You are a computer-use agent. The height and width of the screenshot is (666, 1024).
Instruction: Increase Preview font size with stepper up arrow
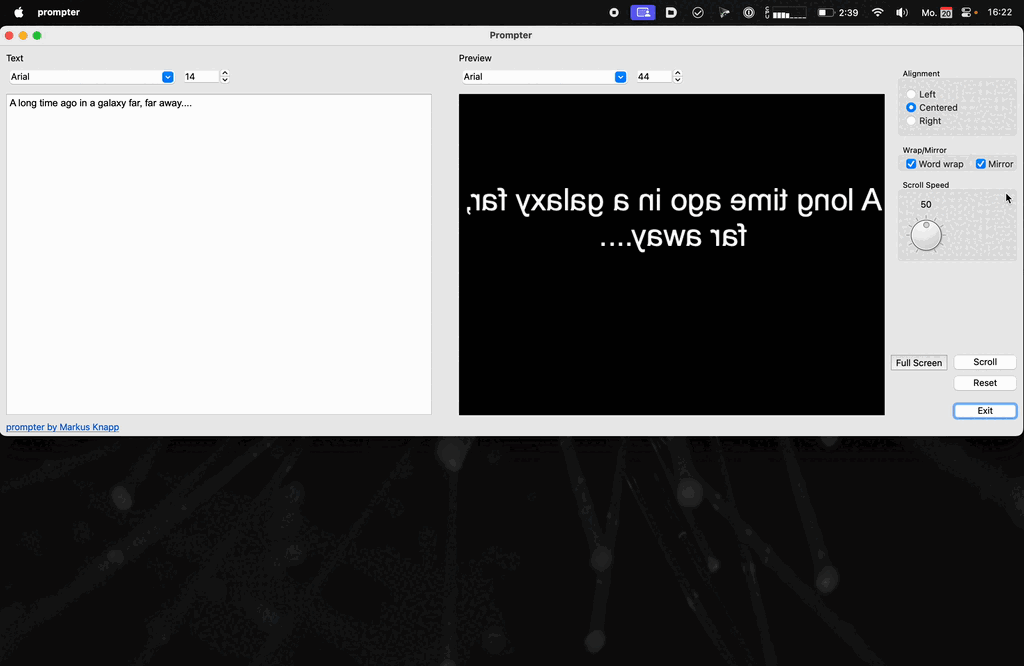pos(677,73)
